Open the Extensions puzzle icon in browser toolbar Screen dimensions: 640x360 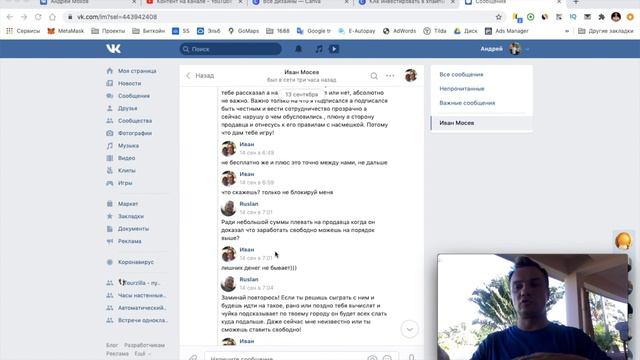(602, 17)
